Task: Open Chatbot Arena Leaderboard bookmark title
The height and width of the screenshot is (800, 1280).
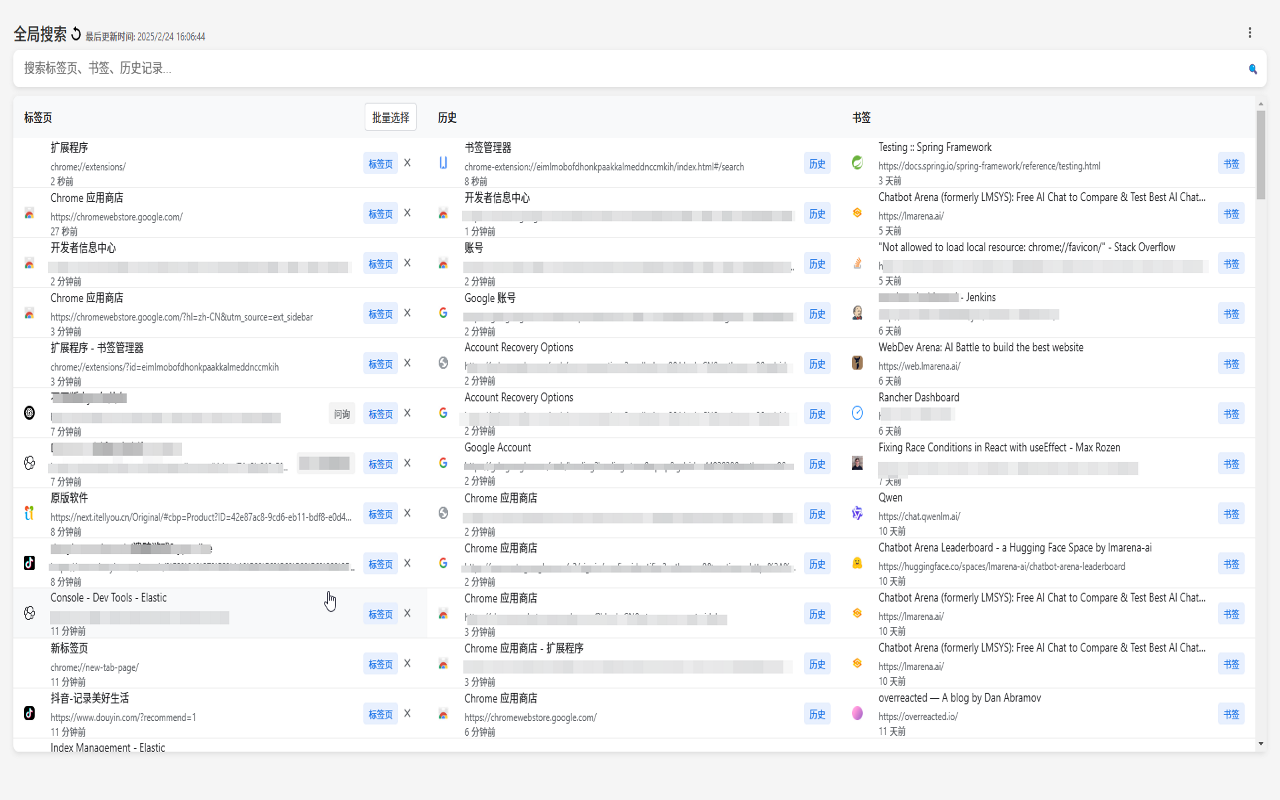Action: (1015, 548)
